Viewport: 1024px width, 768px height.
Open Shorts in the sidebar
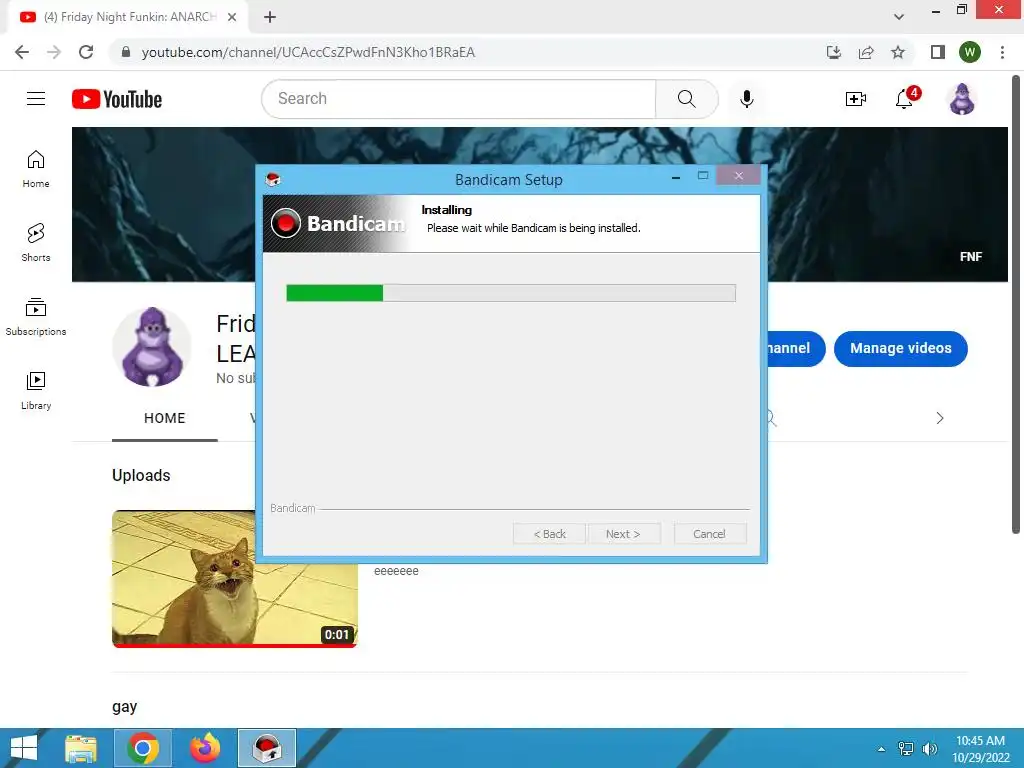coord(36,243)
